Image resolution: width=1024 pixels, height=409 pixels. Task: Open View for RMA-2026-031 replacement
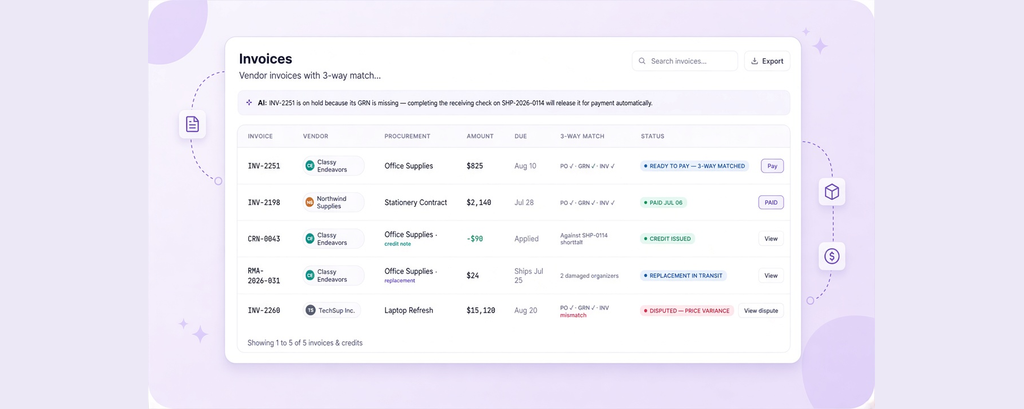coord(771,275)
